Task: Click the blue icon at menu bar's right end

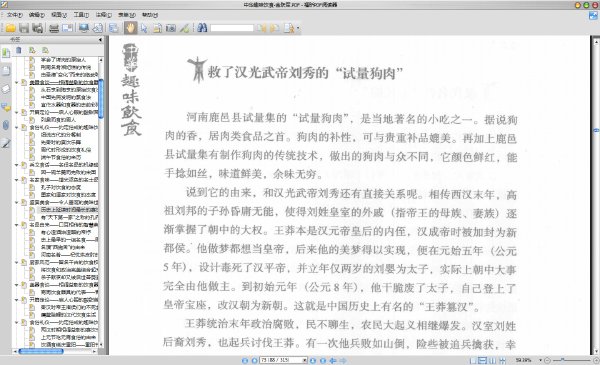Action: [593, 16]
